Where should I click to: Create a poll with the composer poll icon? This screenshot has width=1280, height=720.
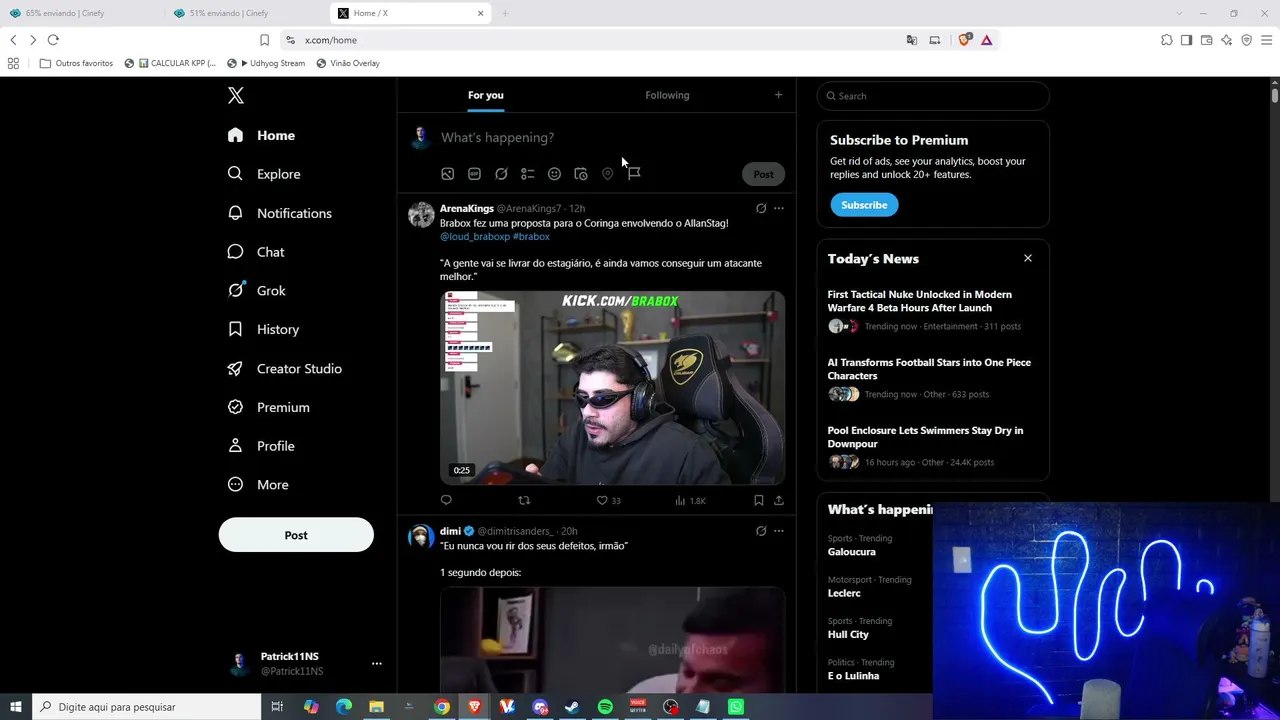(x=528, y=174)
